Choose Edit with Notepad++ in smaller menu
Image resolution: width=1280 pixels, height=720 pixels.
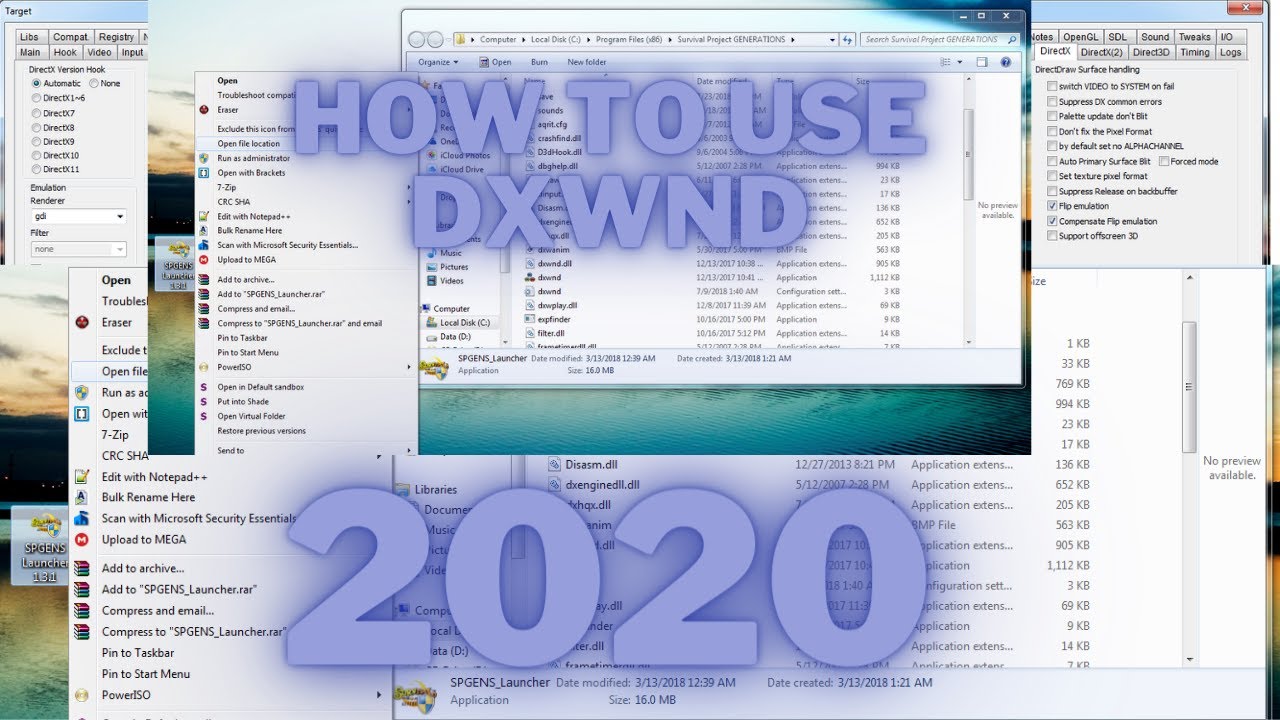point(254,216)
